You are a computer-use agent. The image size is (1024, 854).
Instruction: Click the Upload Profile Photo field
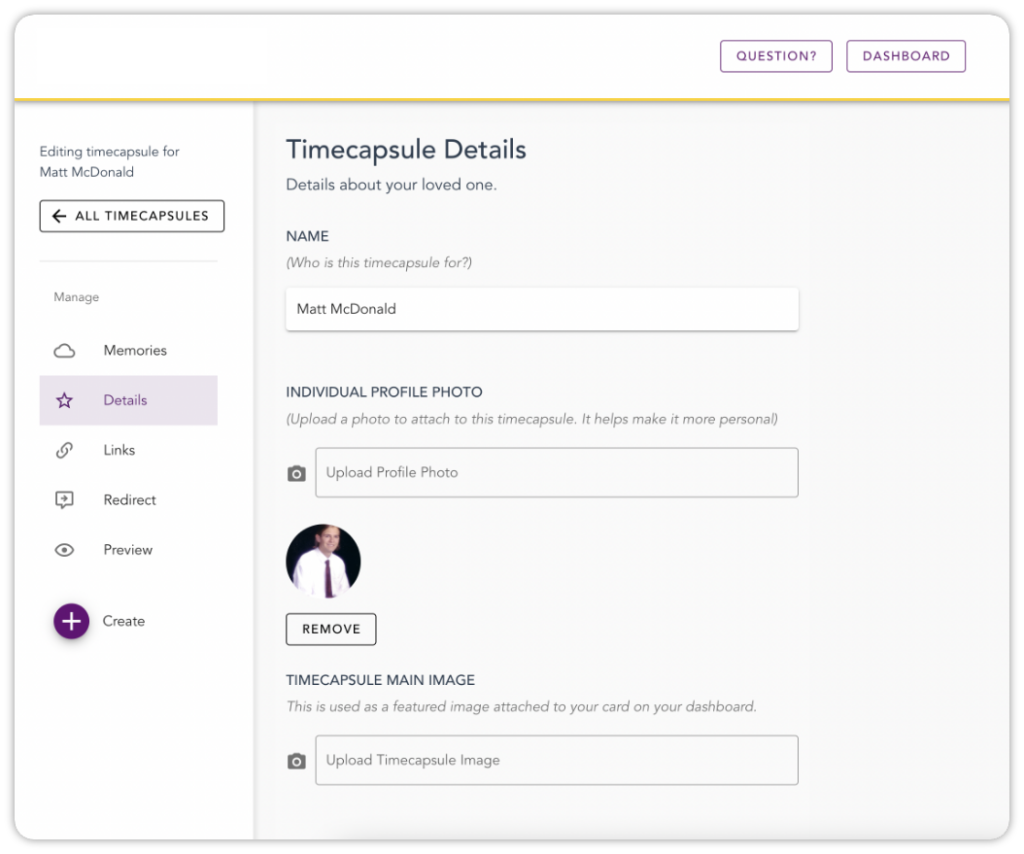(x=556, y=472)
